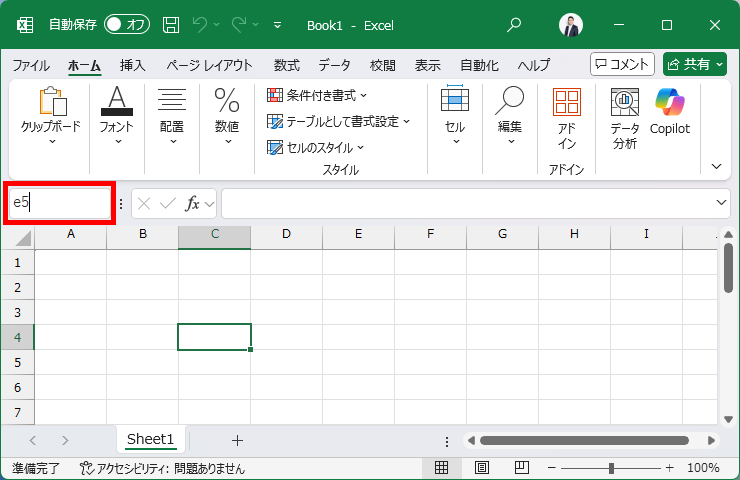Switch to the データ tab

[x=334, y=65]
